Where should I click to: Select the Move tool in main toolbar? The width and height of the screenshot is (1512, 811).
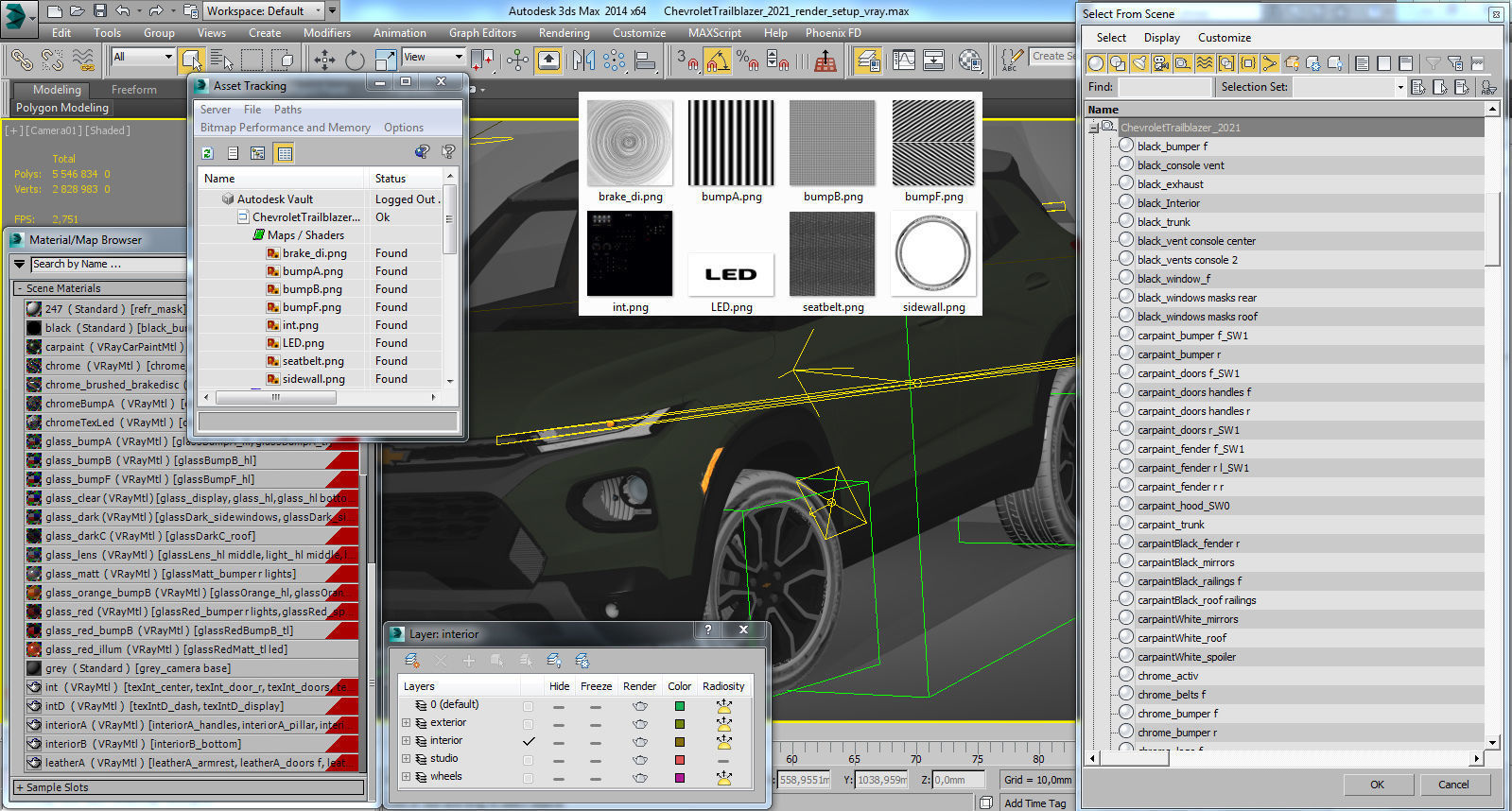pyautogui.click(x=324, y=60)
